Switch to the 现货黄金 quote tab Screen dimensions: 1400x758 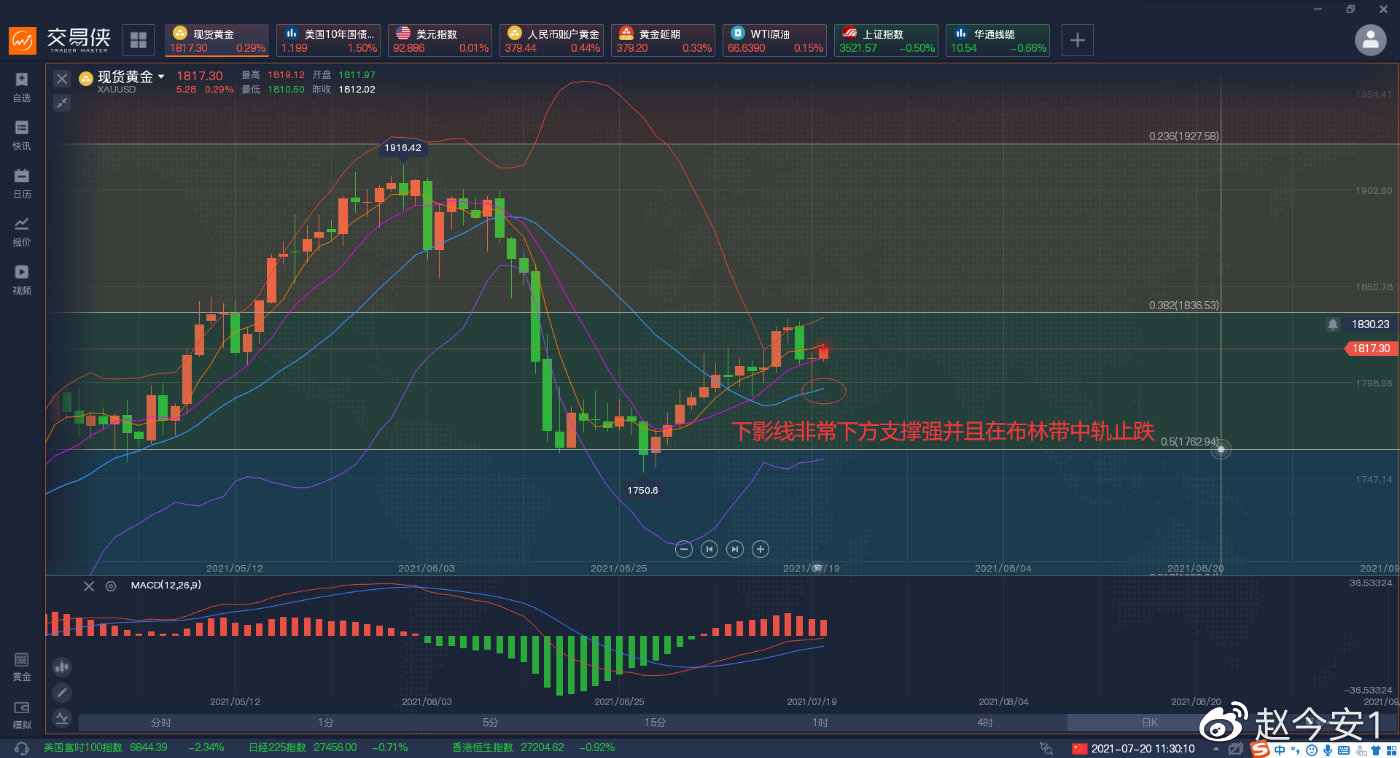216,40
